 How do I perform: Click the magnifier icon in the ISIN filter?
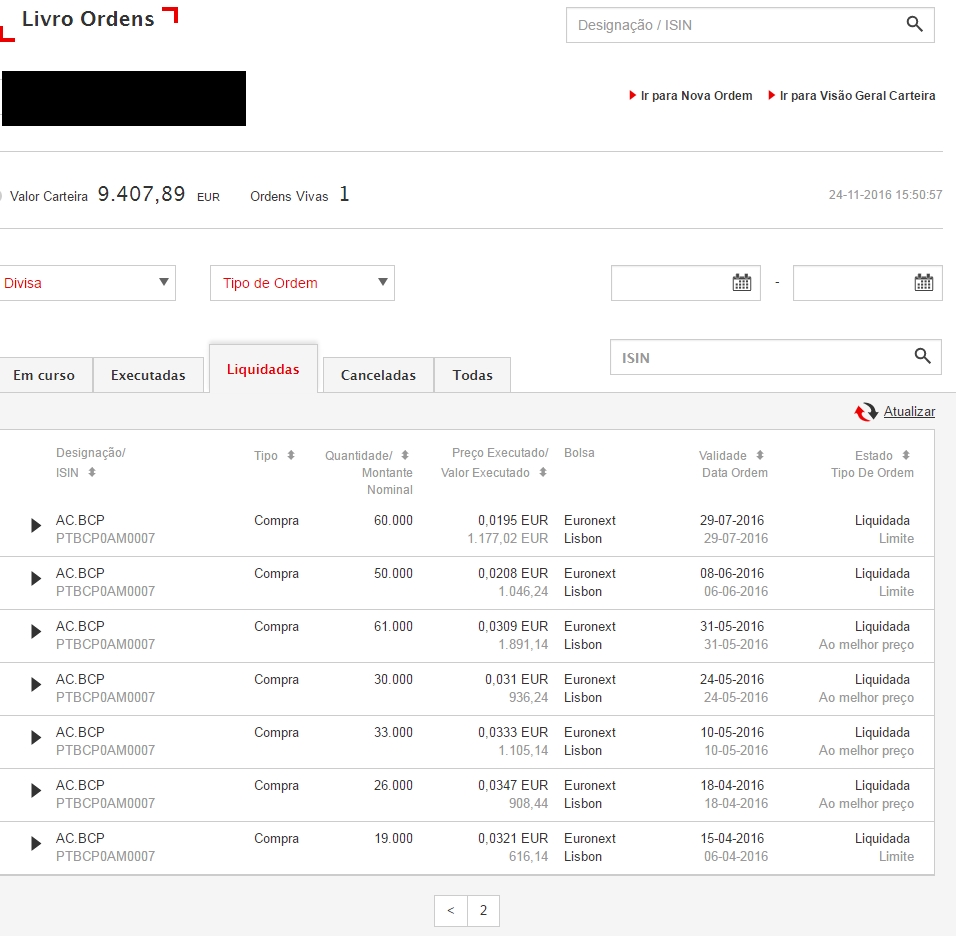[922, 356]
